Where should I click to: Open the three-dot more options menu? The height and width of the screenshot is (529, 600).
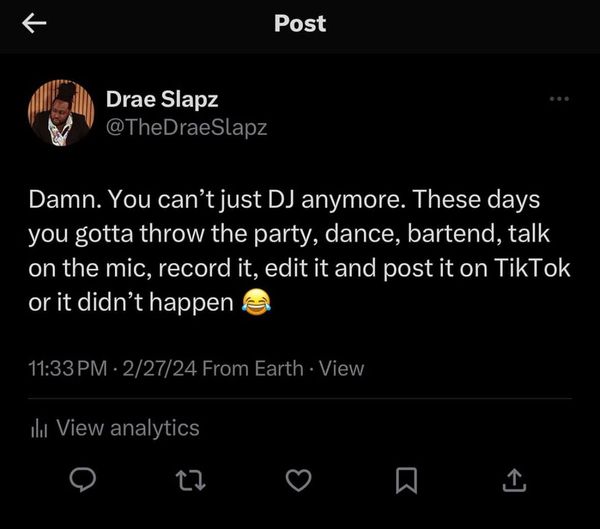(x=559, y=99)
